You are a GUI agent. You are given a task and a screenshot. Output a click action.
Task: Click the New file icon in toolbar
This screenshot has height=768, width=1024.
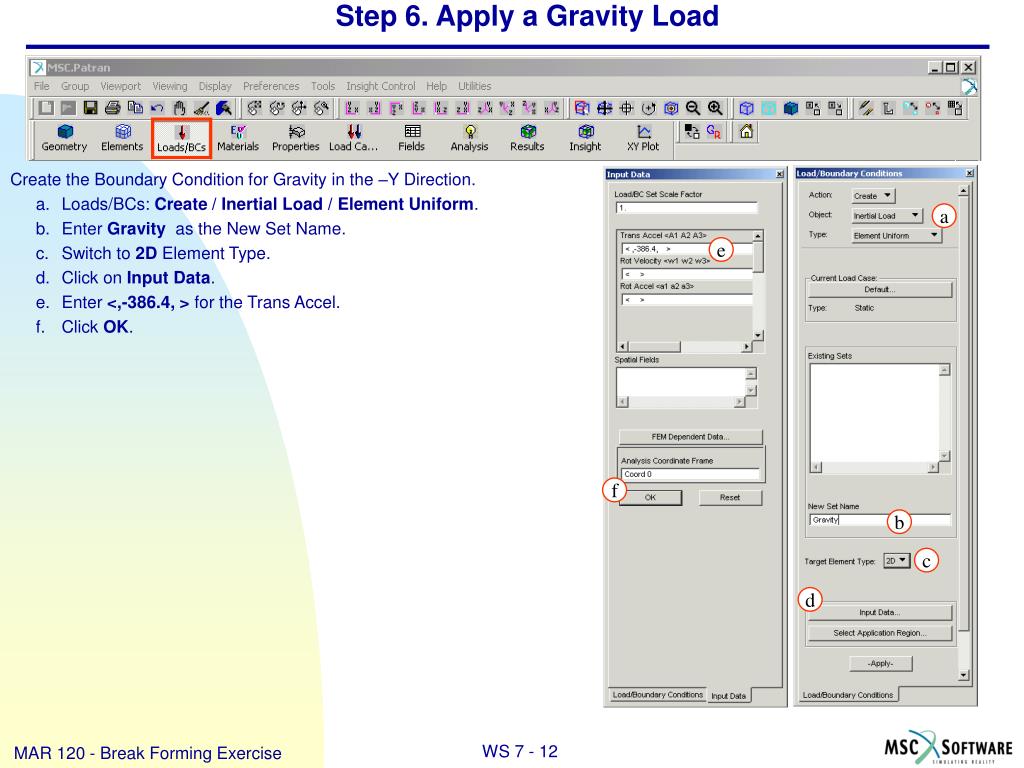[46, 108]
